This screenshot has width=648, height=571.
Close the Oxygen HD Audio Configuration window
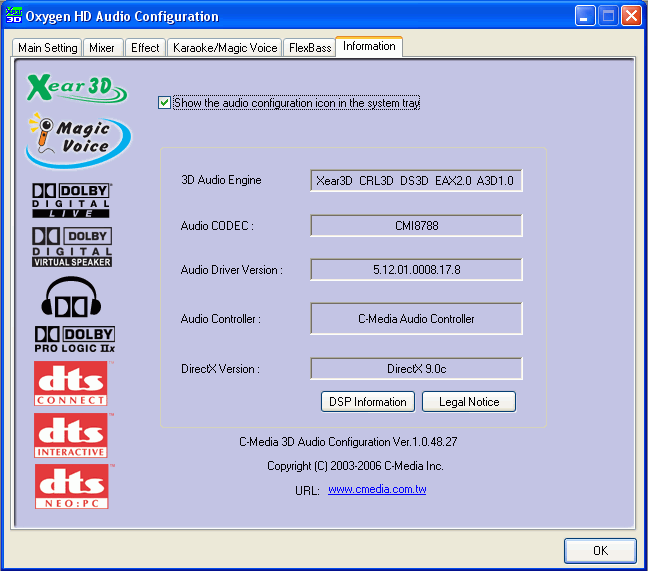click(631, 16)
